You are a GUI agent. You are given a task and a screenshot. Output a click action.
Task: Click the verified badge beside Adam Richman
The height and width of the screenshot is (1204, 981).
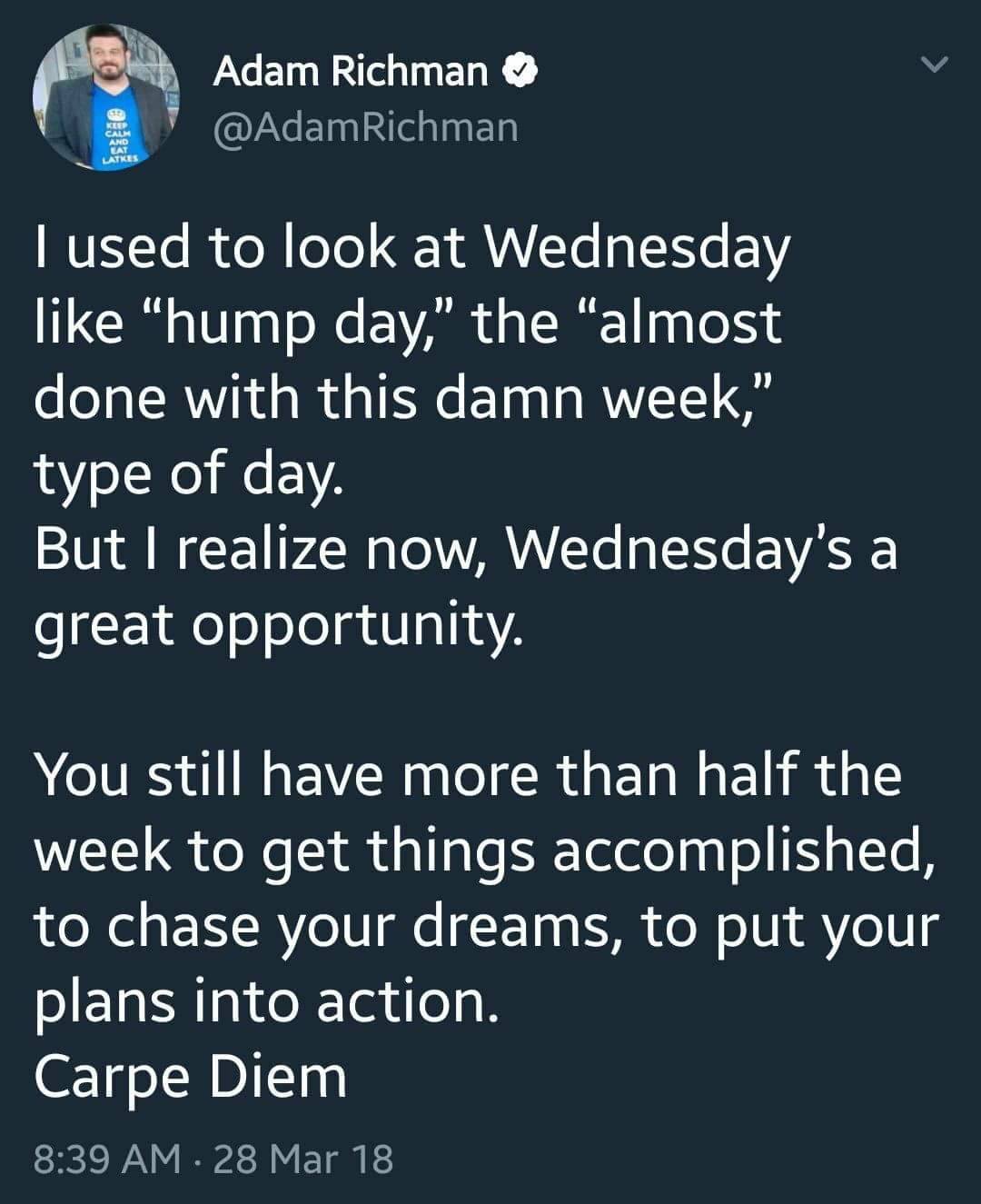[x=522, y=70]
